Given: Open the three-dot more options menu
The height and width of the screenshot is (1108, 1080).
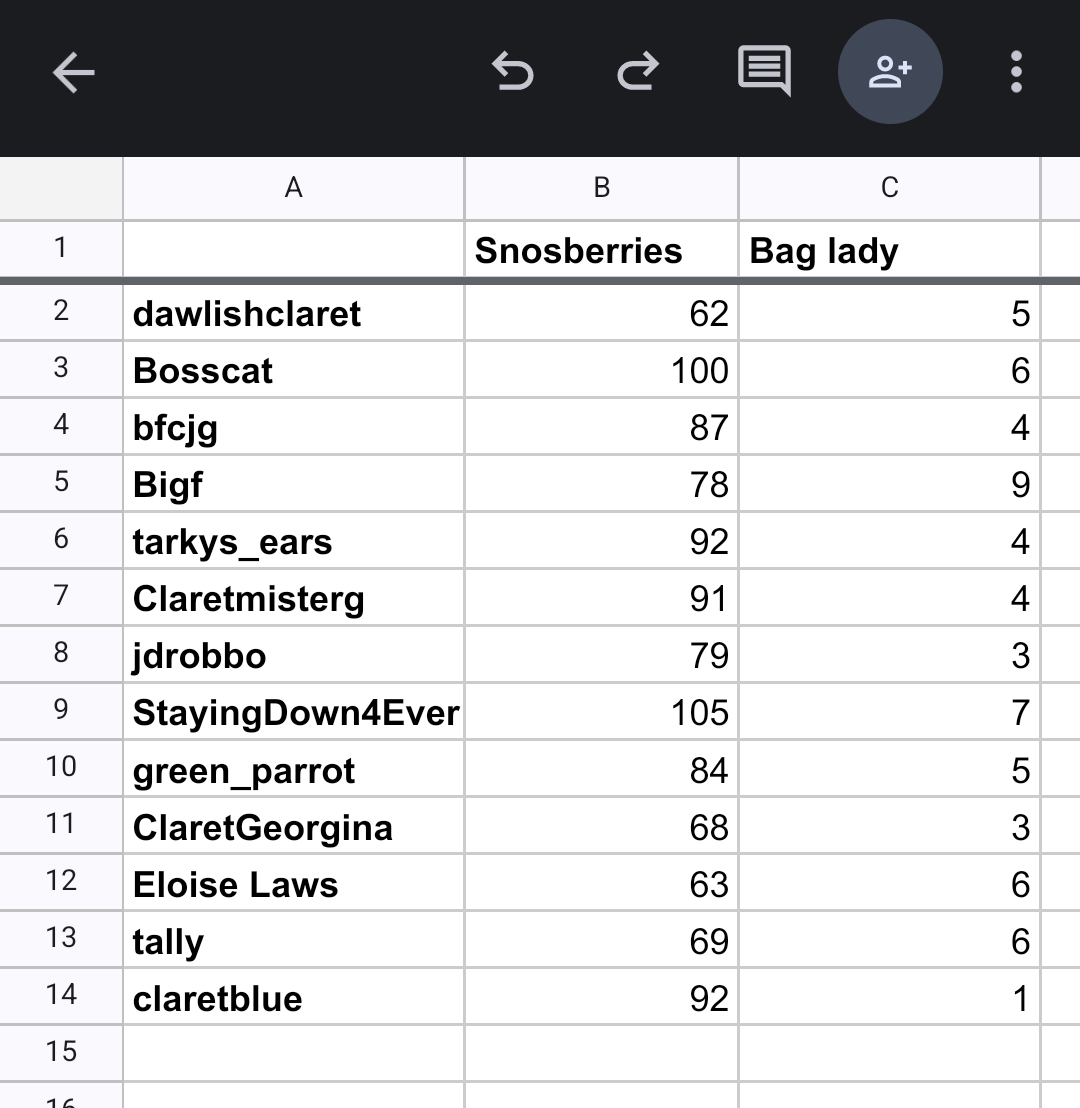Looking at the screenshot, I should [1016, 72].
